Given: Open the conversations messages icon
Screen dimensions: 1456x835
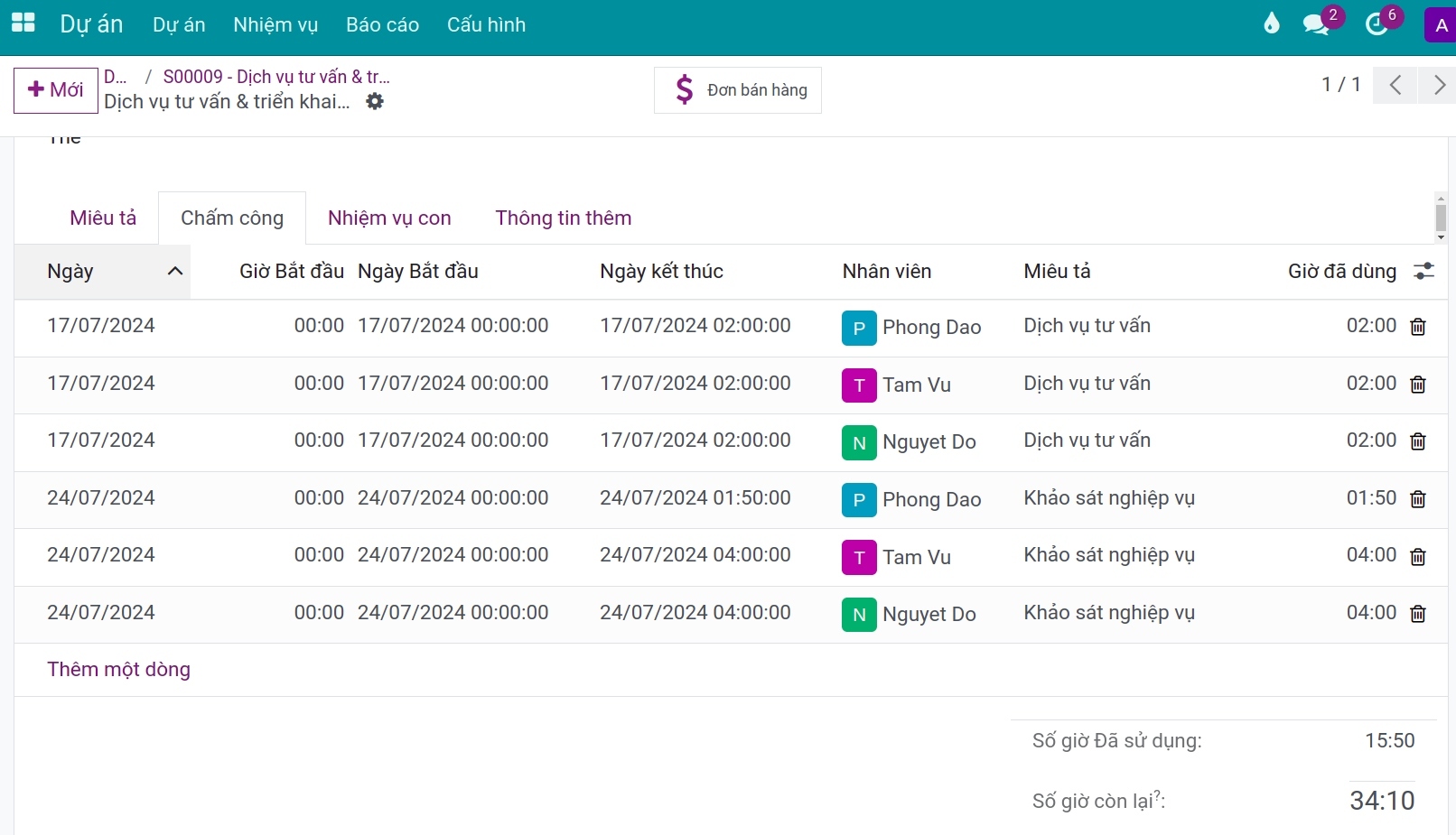Looking at the screenshot, I should pos(1317,24).
